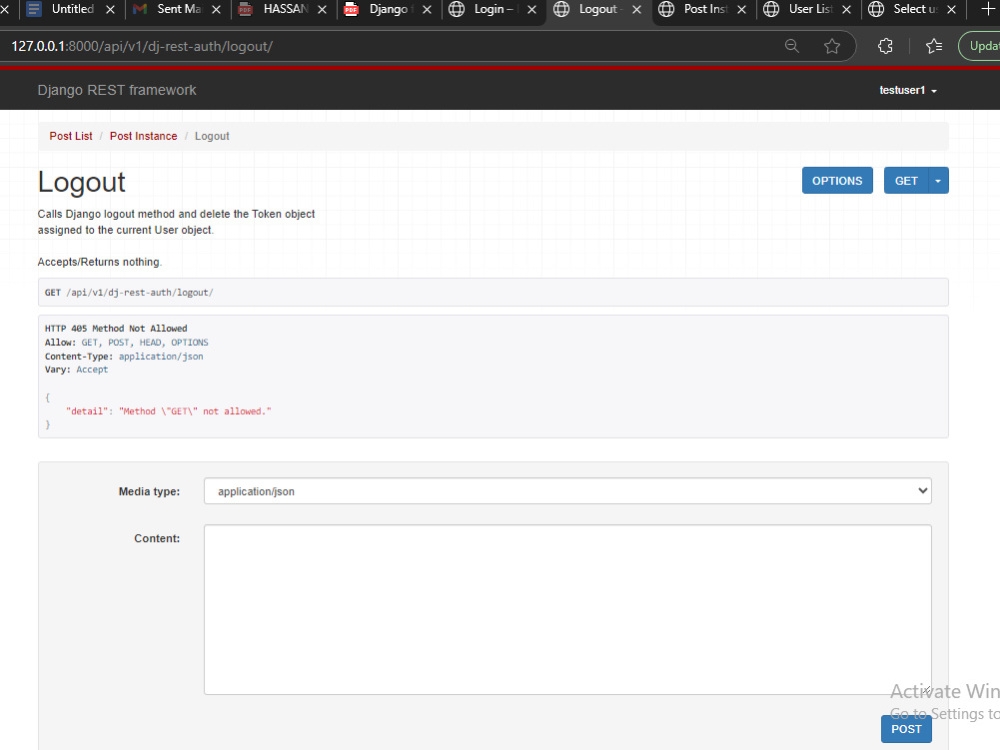This screenshot has width=1000, height=750.
Task: Open the browser extensions puzzle icon
Action: (x=885, y=46)
